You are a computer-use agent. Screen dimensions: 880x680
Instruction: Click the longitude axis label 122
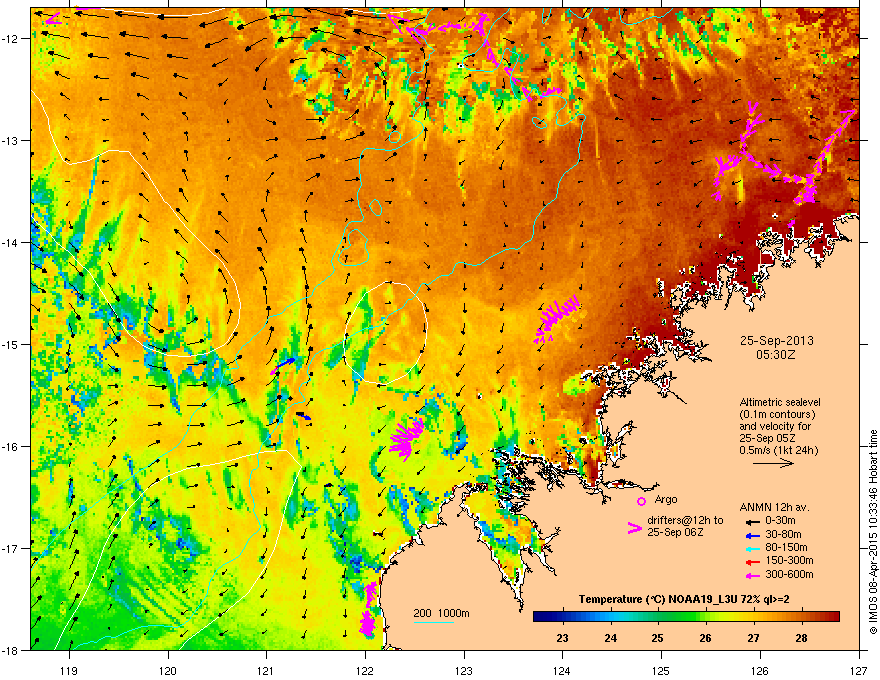(x=365, y=670)
